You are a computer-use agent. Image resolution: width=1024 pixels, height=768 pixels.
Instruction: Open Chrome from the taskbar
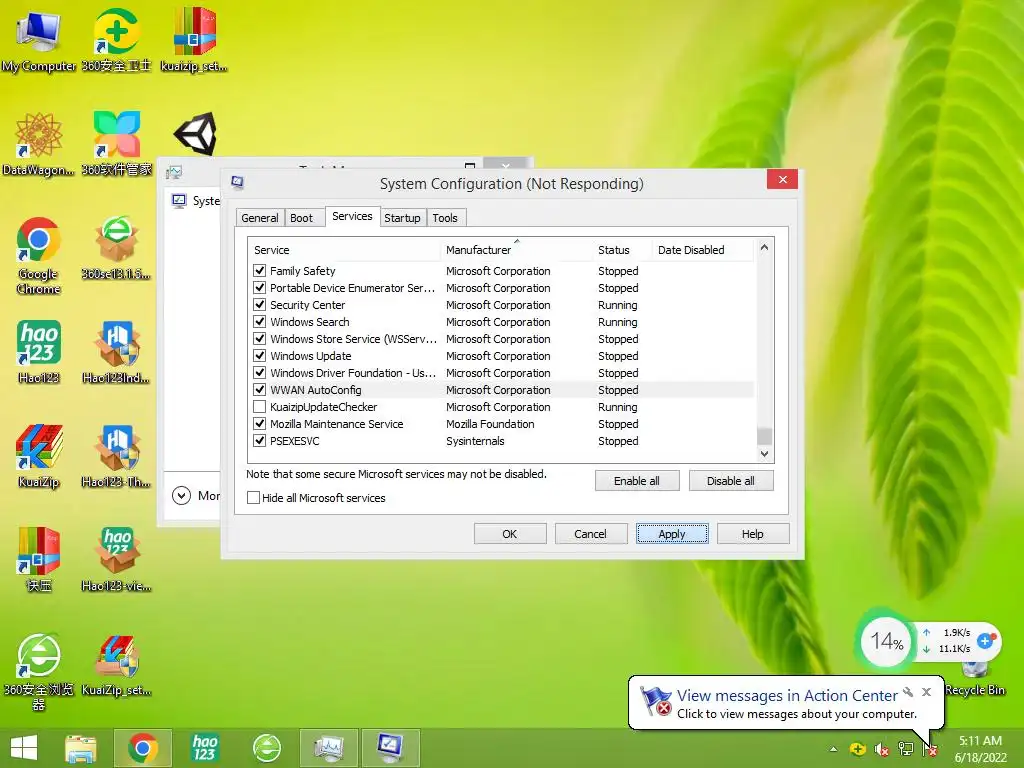click(143, 748)
